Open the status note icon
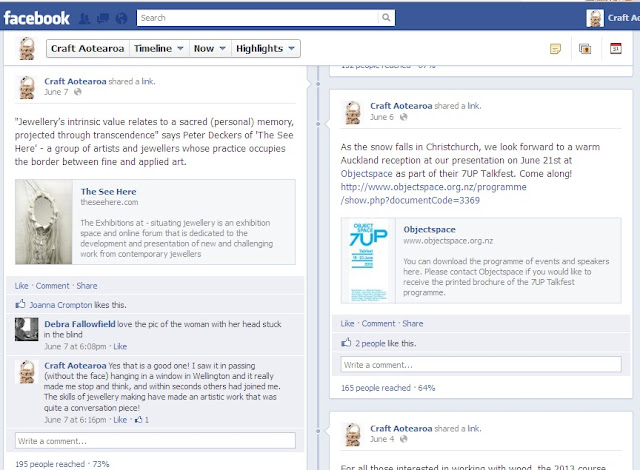Viewport: 640px width, 470px height. [555, 49]
